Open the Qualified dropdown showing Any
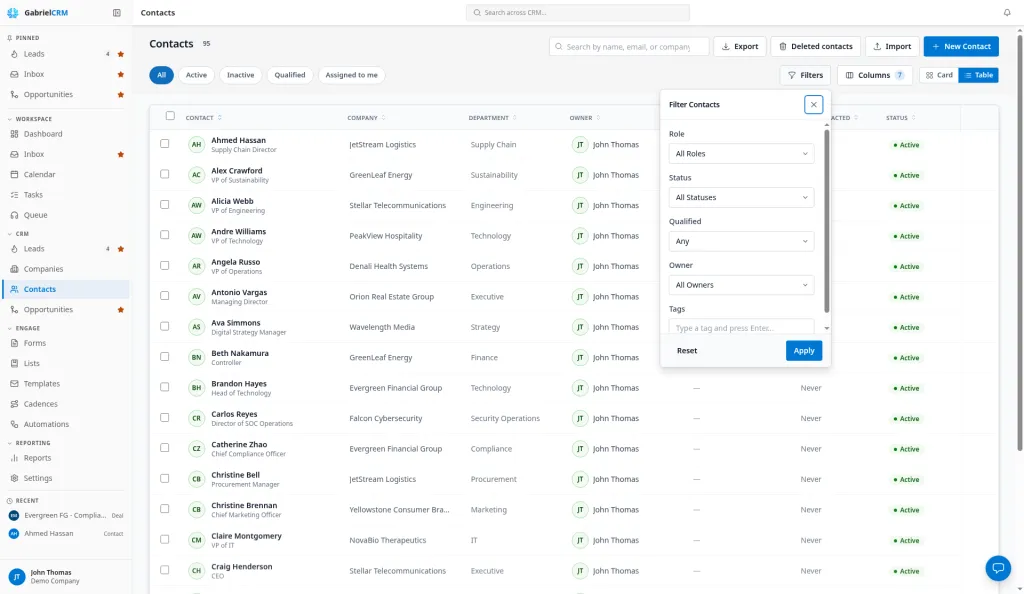Image resolution: width=1024 pixels, height=594 pixels. click(x=741, y=241)
